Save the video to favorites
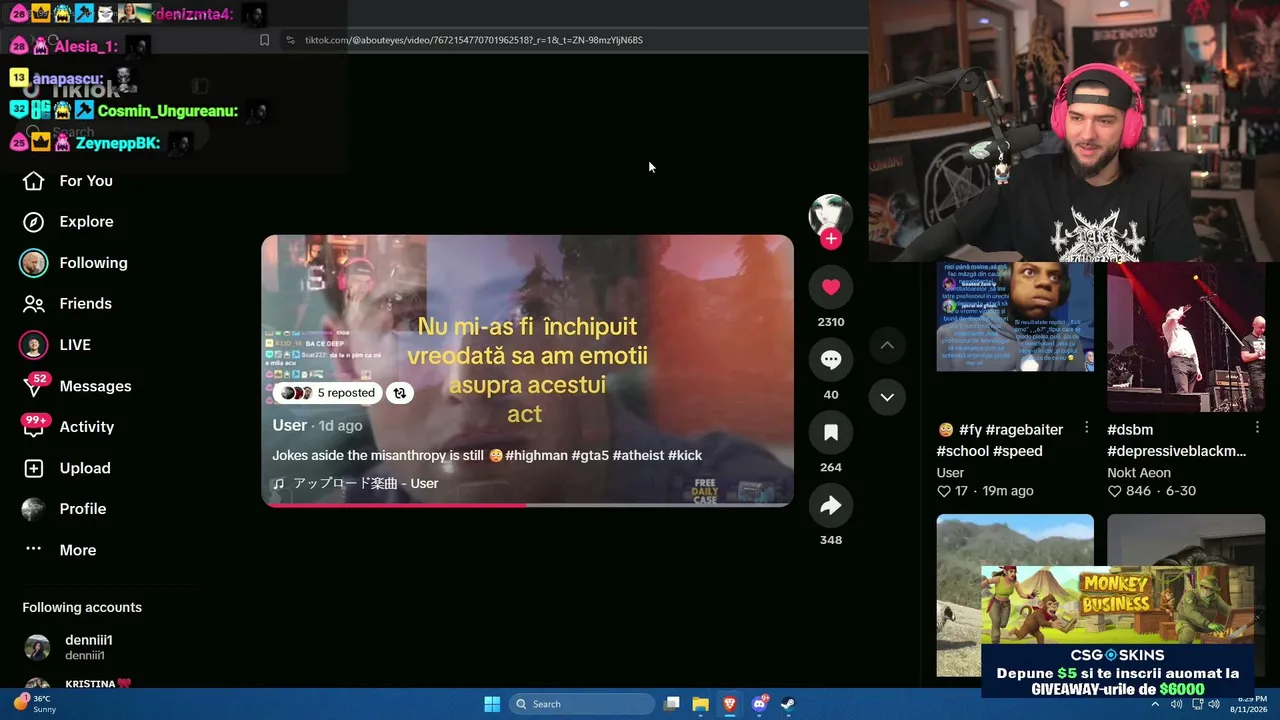 pyautogui.click(x=831, y=433)
